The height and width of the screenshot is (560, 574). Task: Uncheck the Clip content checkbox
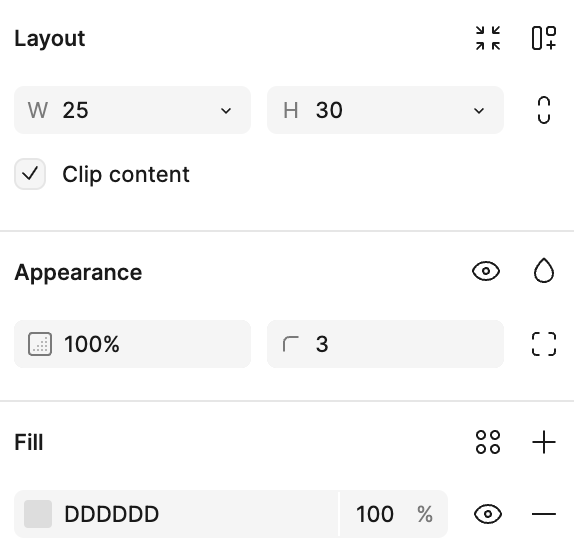pyautogui.click(x=30, y=174)
